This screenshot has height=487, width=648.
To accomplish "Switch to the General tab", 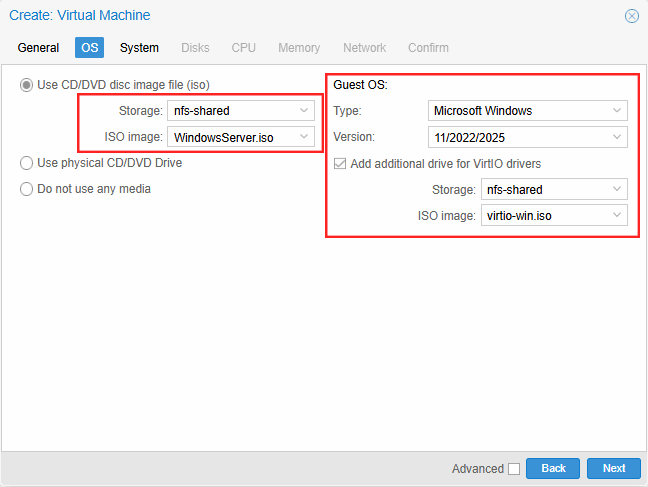I will [x=38, y=48].
